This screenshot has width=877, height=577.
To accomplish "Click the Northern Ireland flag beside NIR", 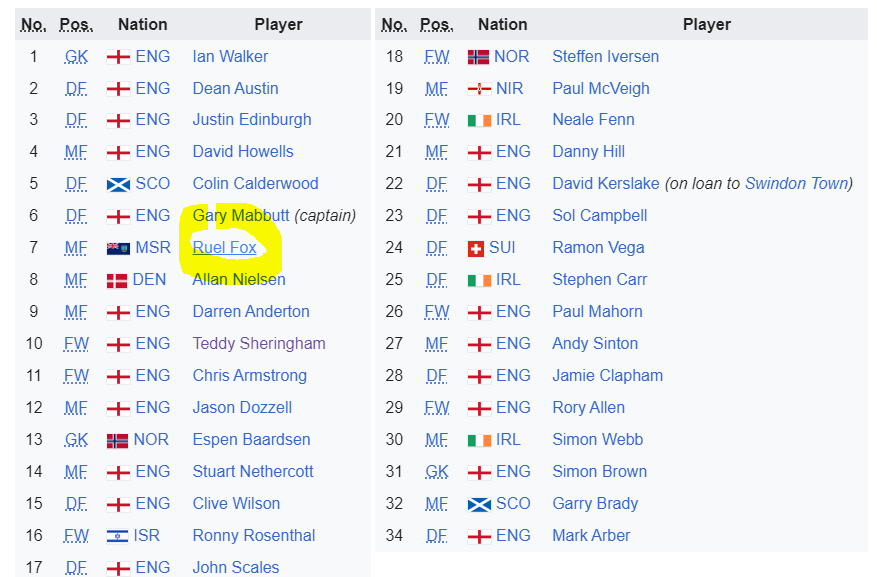I will point(479,89).
